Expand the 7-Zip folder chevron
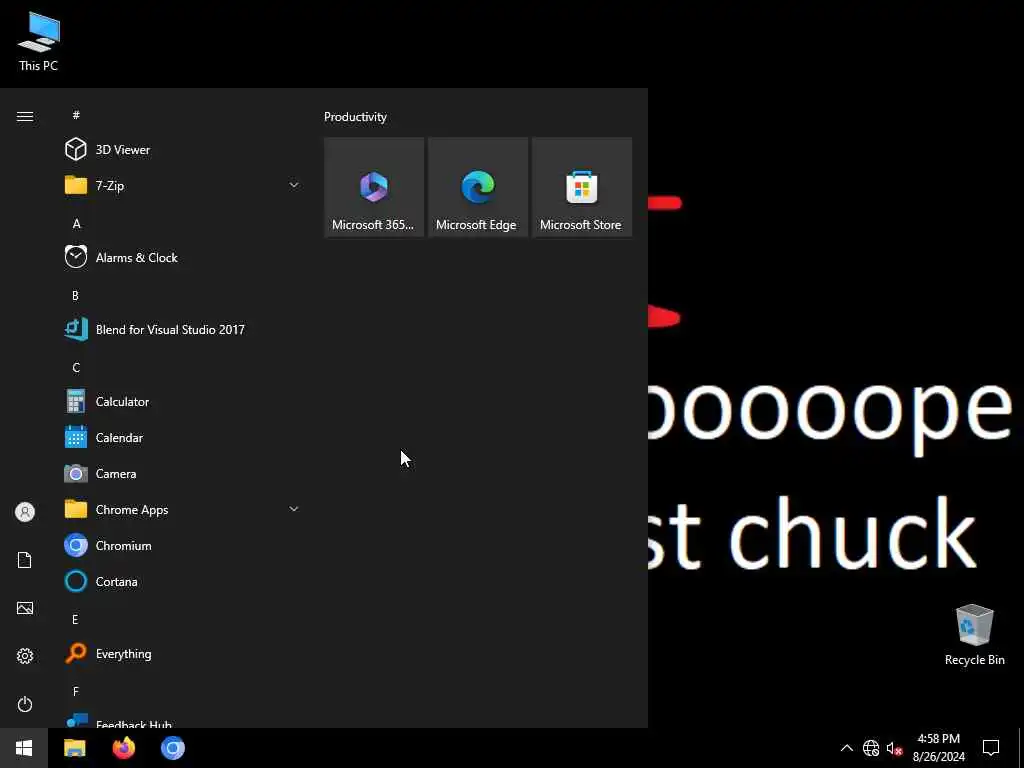1024x768 pixels. [x=294, y=185]
